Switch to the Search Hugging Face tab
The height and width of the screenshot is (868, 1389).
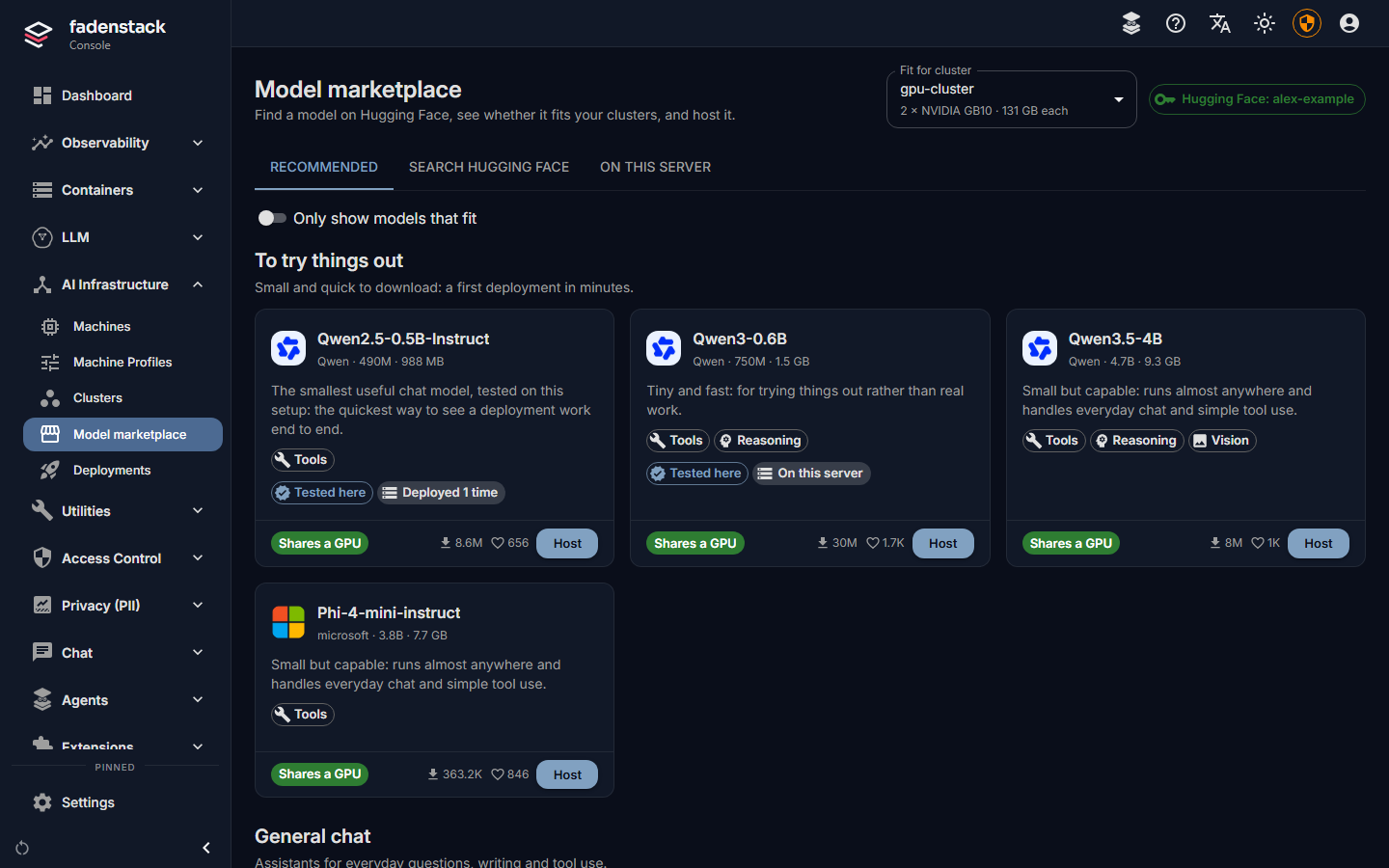pyautogui.click(x=489, y=167)
